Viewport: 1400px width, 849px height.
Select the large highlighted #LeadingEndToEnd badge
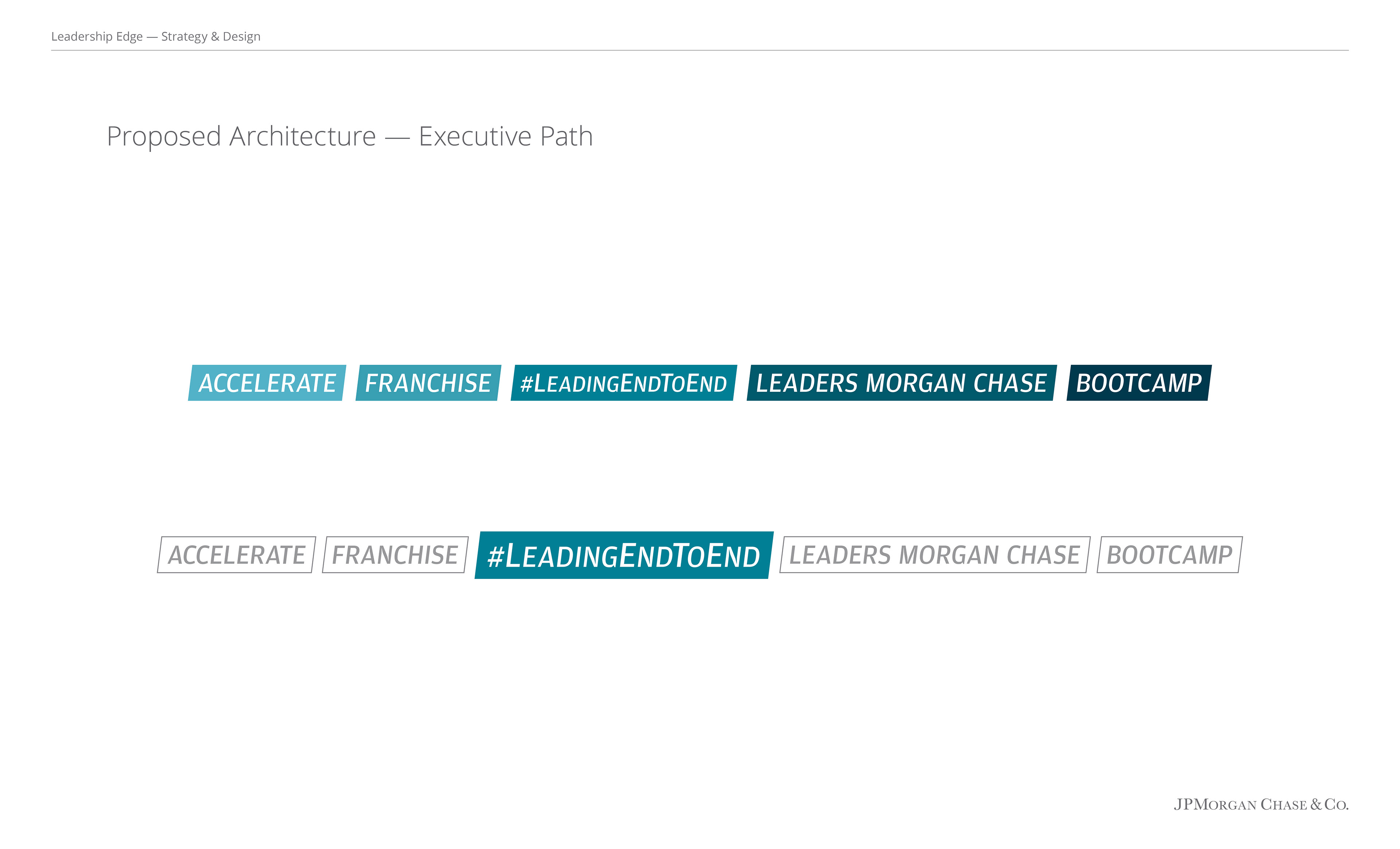coord(624,555)
